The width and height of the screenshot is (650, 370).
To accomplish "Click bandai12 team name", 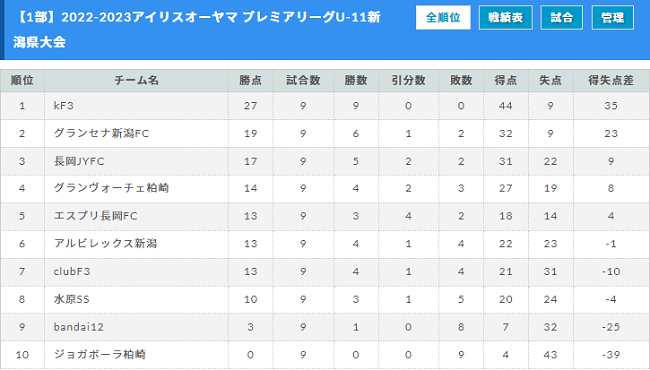I will pos(78,327).
